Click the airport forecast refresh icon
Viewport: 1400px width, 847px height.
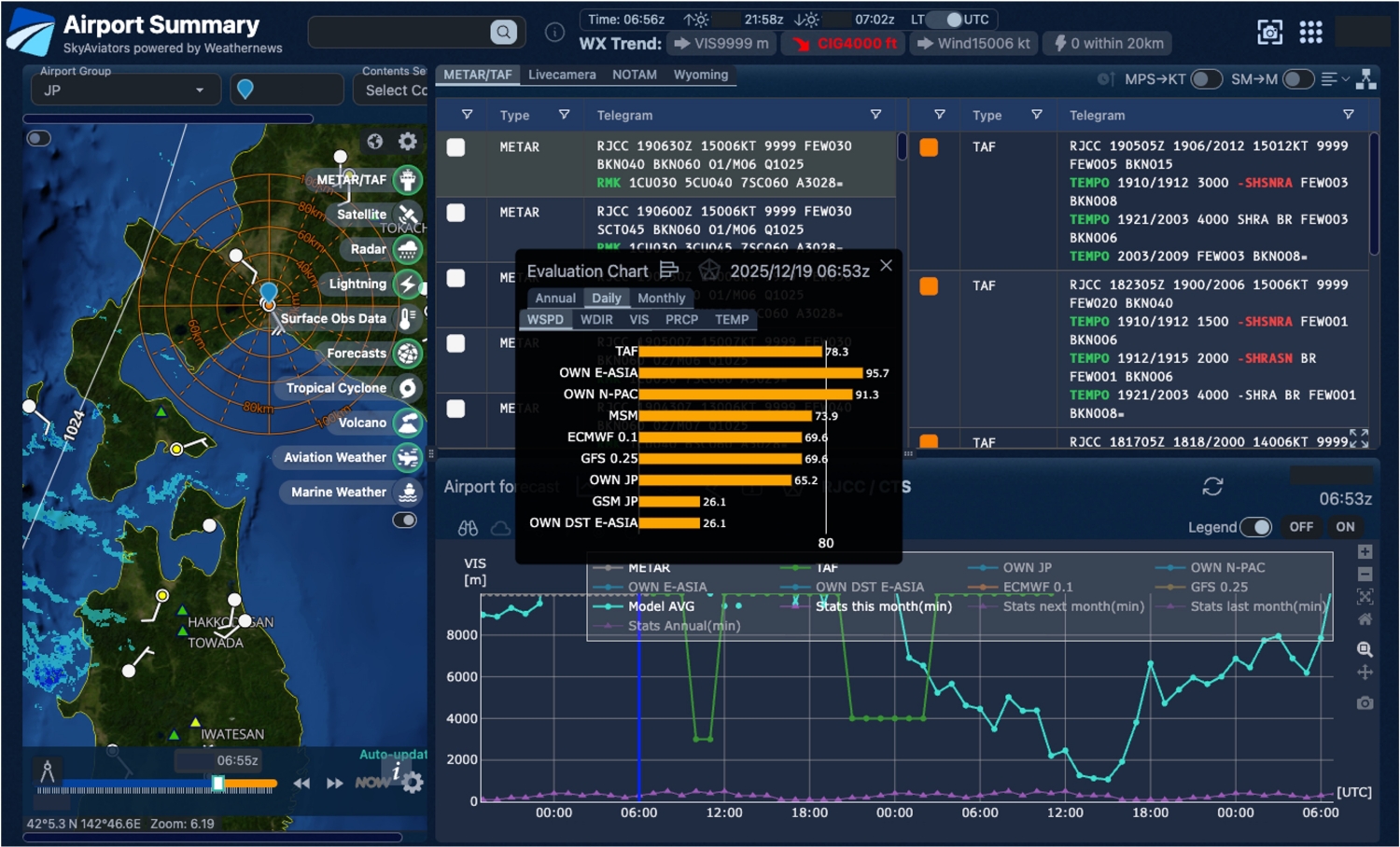click(x=1212, y=486)
